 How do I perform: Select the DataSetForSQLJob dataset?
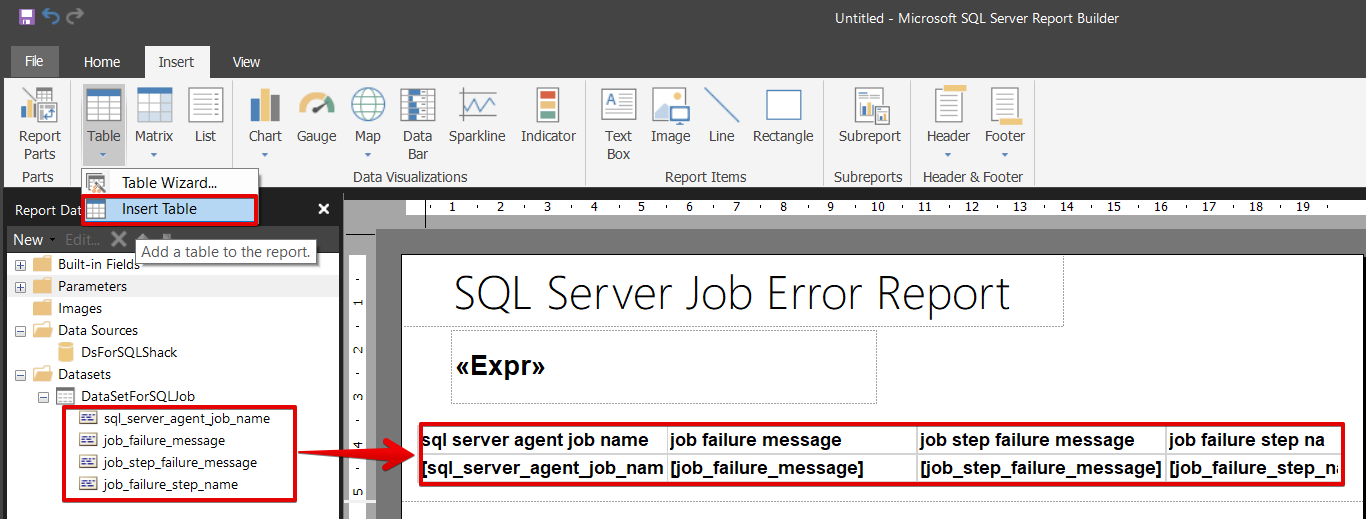[x=125, y=396]
